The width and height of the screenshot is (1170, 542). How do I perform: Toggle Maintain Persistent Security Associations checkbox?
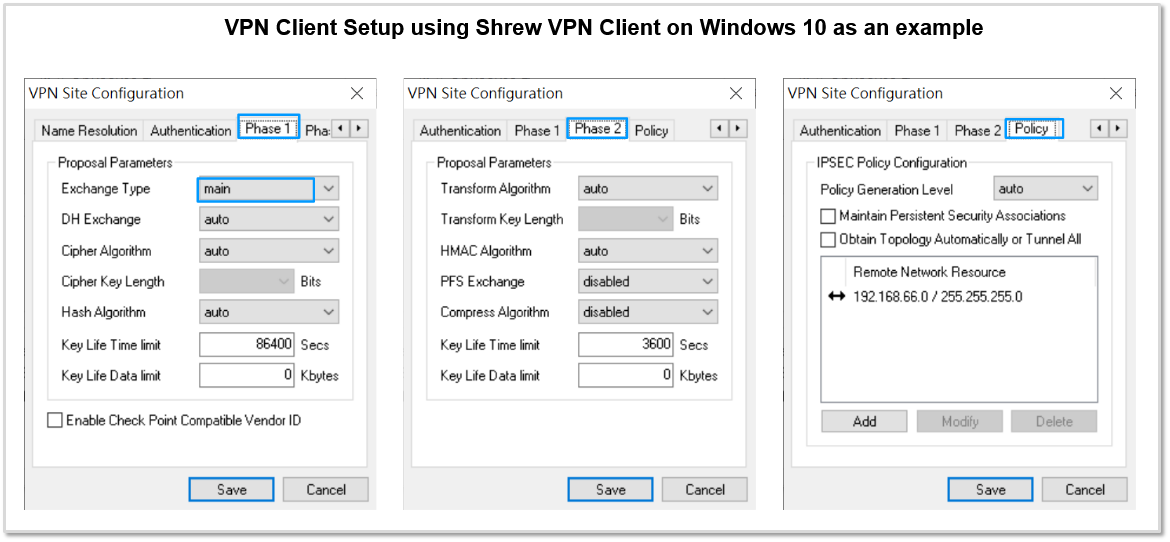[x=828, y=216]
